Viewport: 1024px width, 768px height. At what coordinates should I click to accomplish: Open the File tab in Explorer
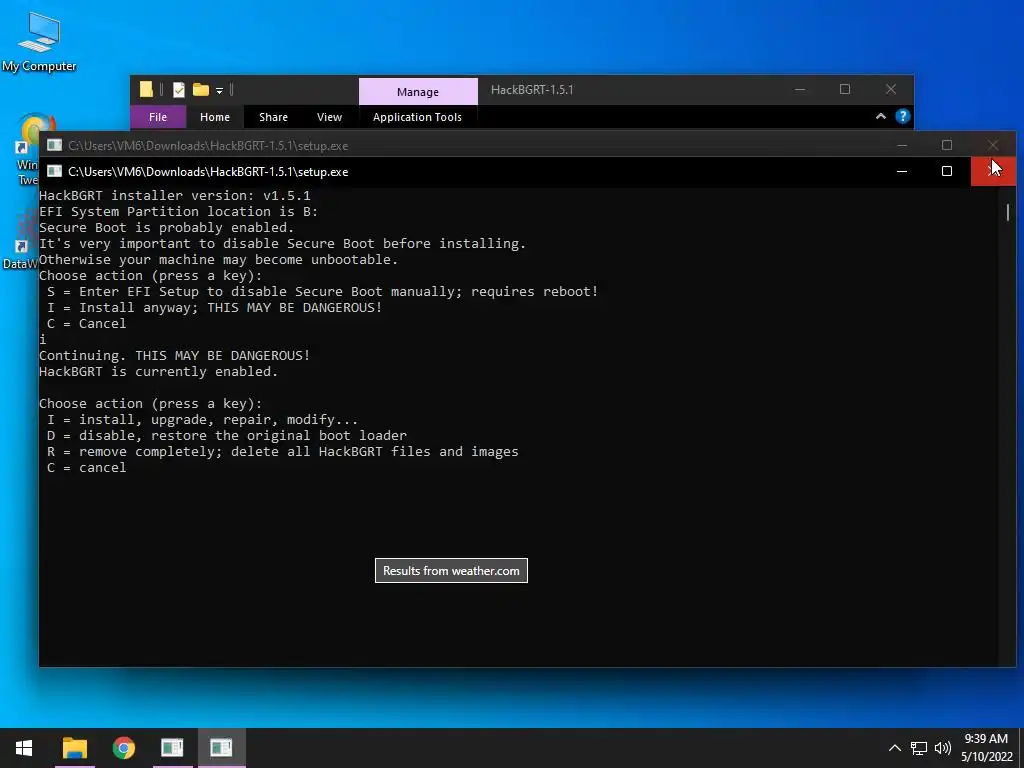(158, 117)
